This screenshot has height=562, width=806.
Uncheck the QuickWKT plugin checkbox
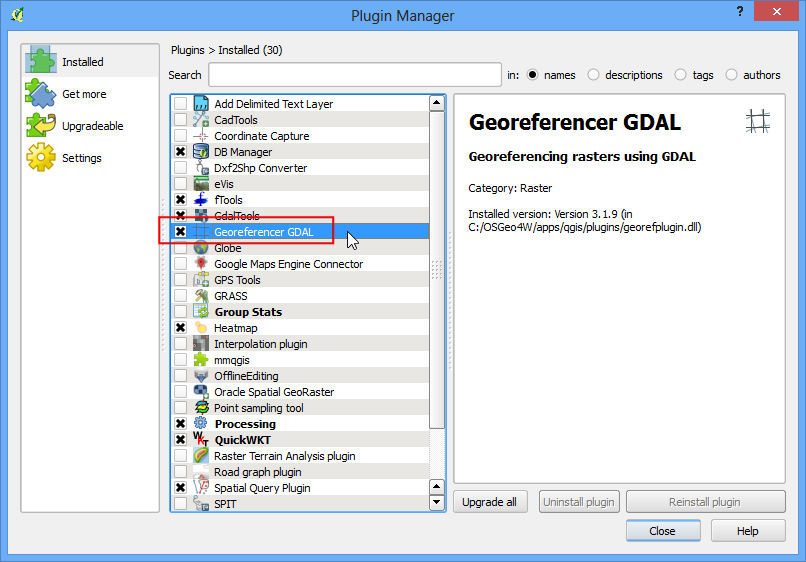point(180,440)
